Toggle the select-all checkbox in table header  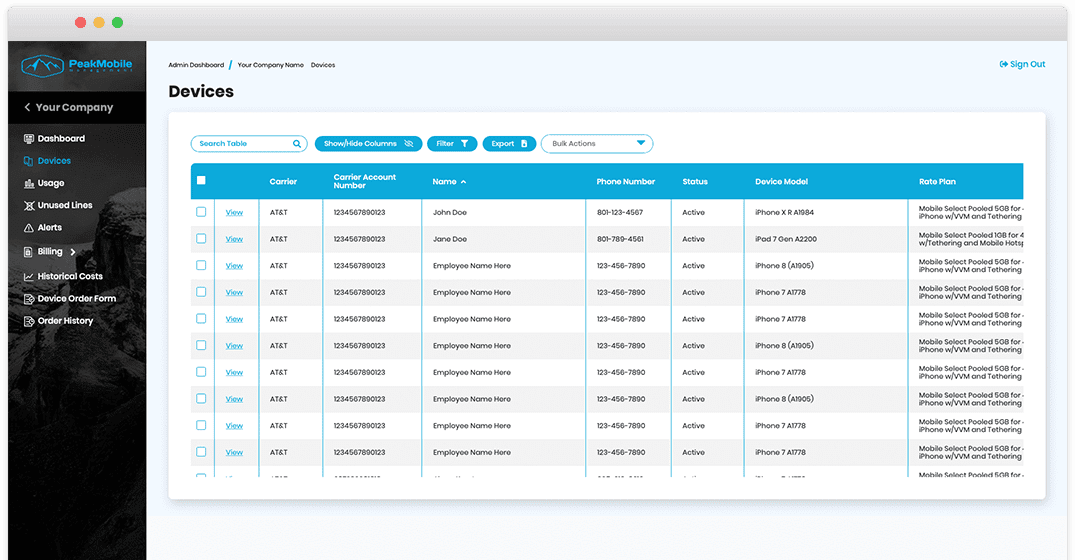pos(201,180)
